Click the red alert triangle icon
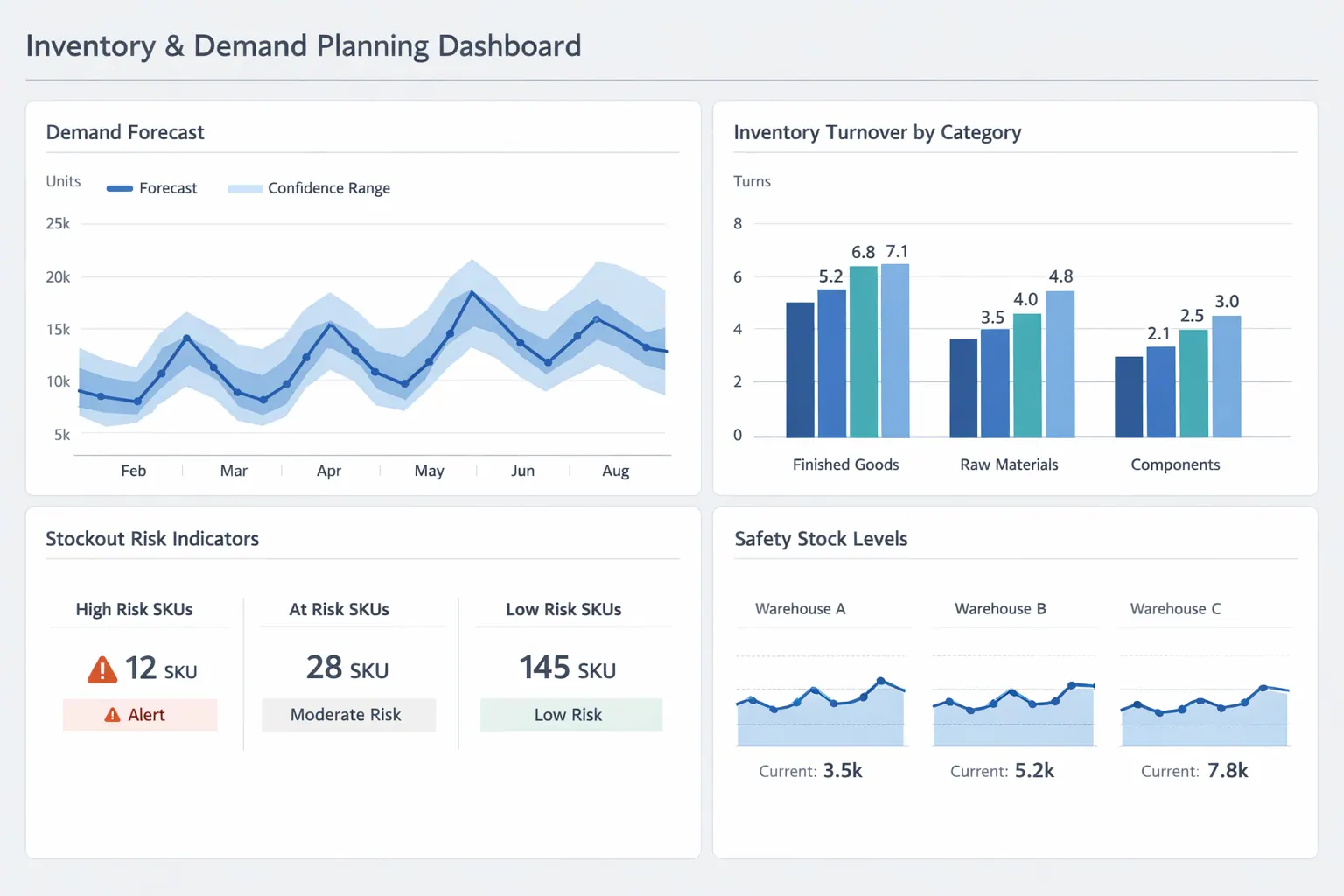Screen dimensions: 1344x896 click(102, 668)
